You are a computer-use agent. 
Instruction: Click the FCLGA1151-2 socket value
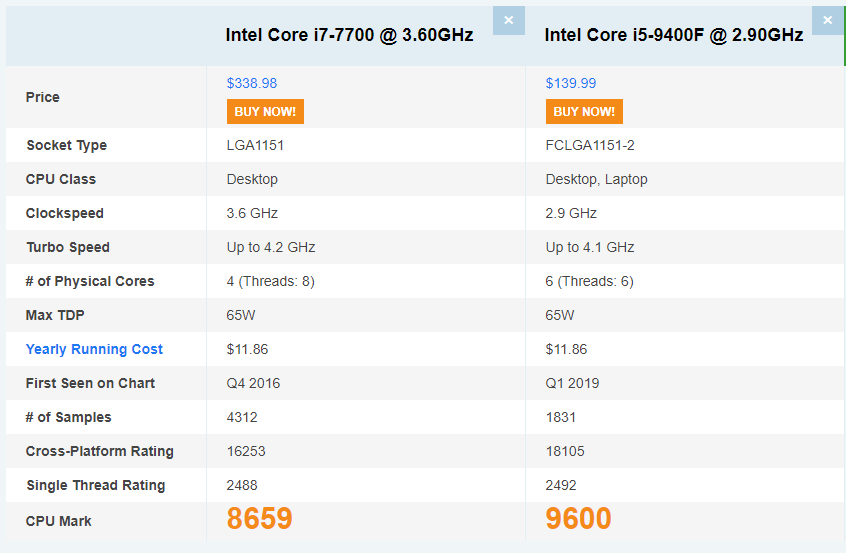point(590,145)
